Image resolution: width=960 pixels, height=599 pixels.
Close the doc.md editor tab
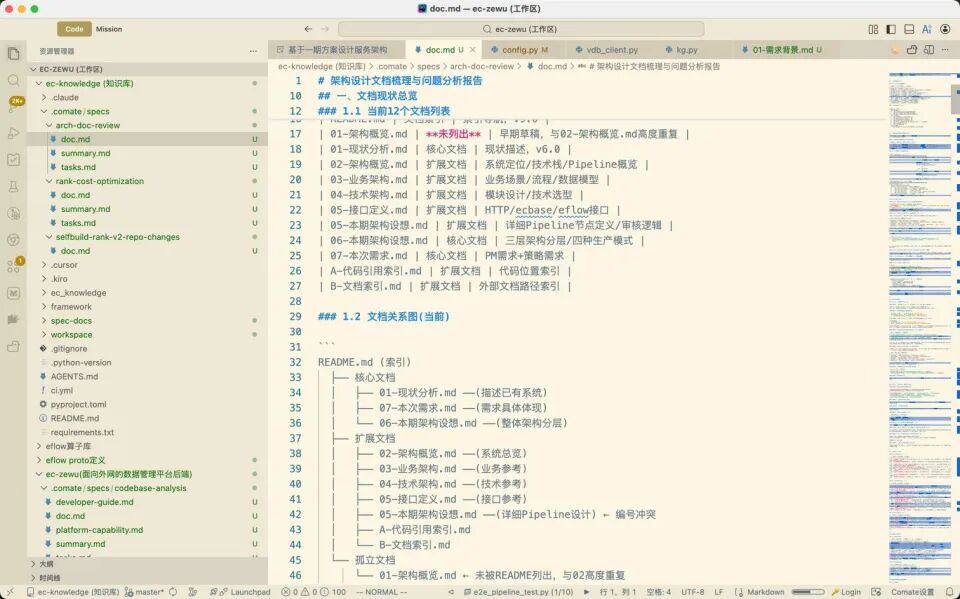pyautogui.click(x=472, y=50)
